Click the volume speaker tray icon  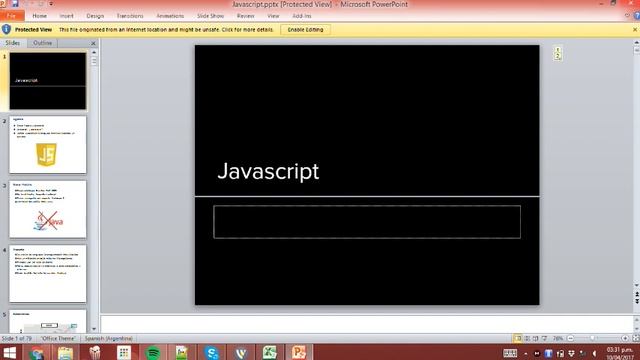595,353
